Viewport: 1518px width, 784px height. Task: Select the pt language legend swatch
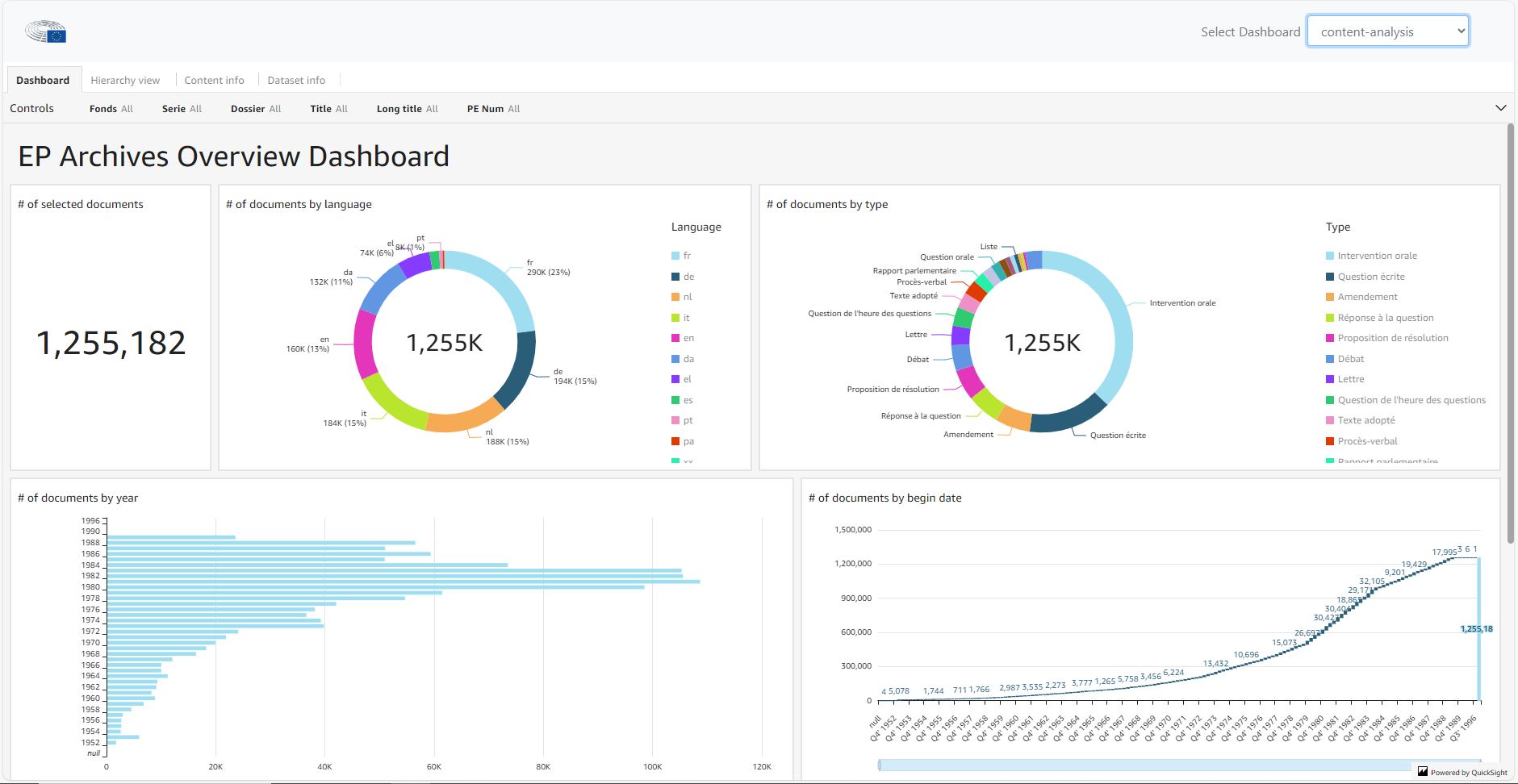675,420
